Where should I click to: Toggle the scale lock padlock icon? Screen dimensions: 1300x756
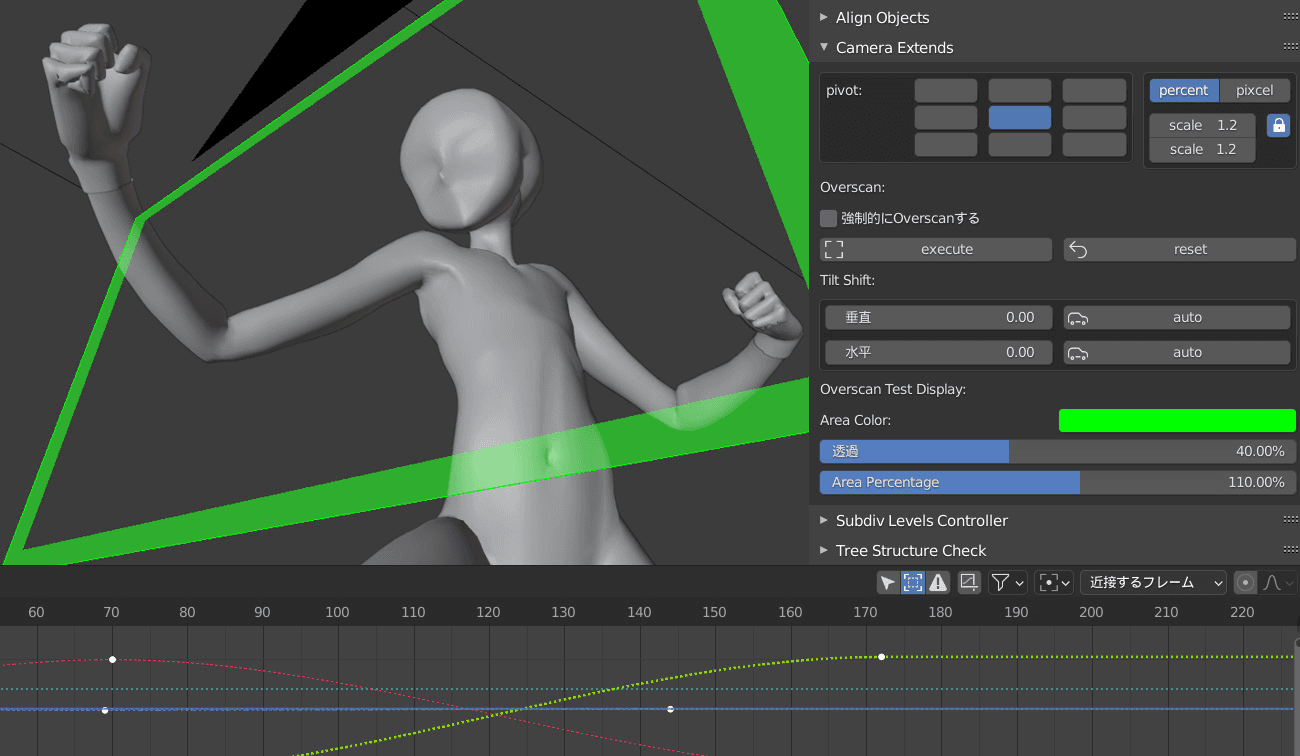(x=1277, y=125)
